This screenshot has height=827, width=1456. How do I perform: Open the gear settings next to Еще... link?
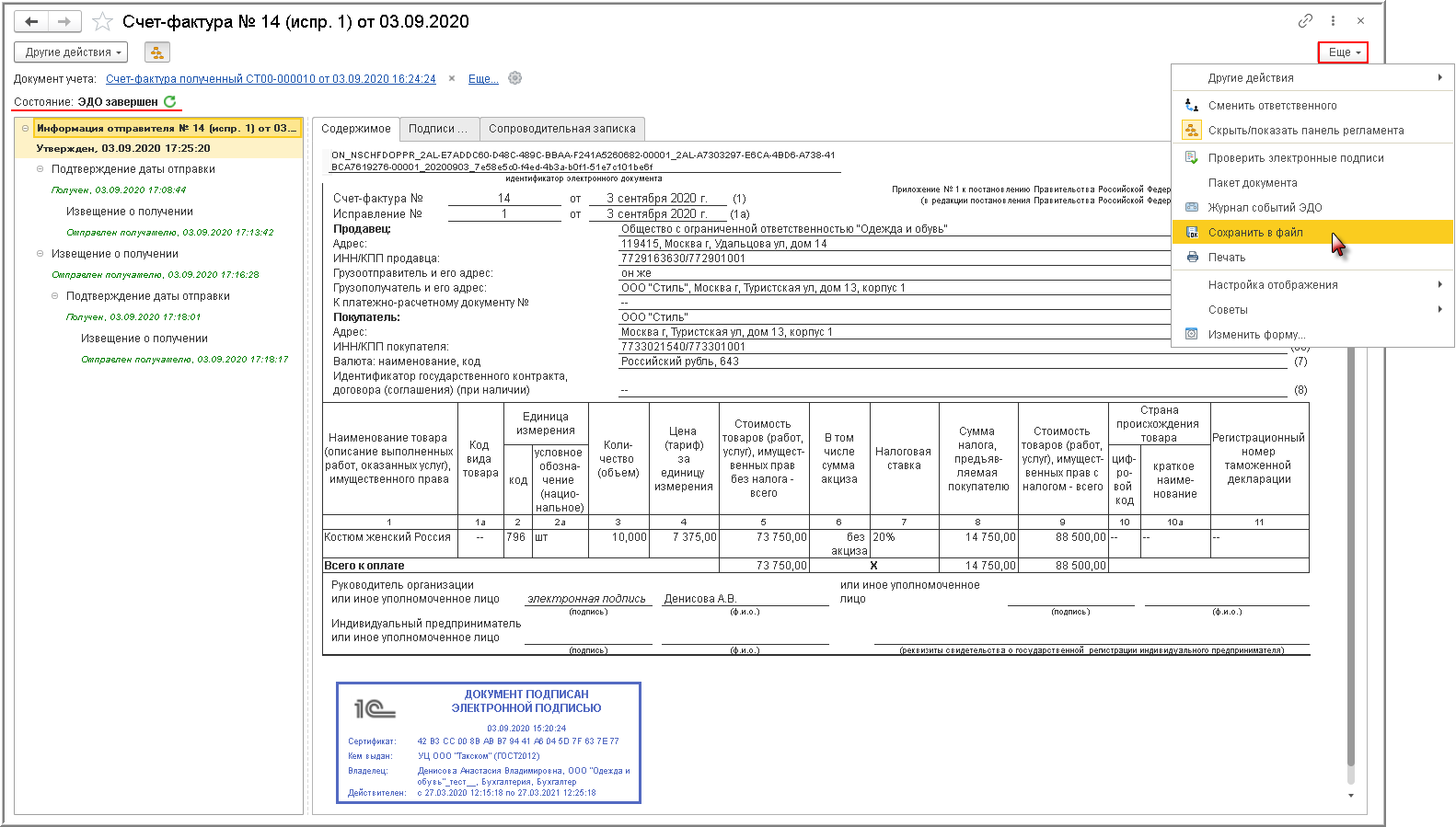coord(515,78)
